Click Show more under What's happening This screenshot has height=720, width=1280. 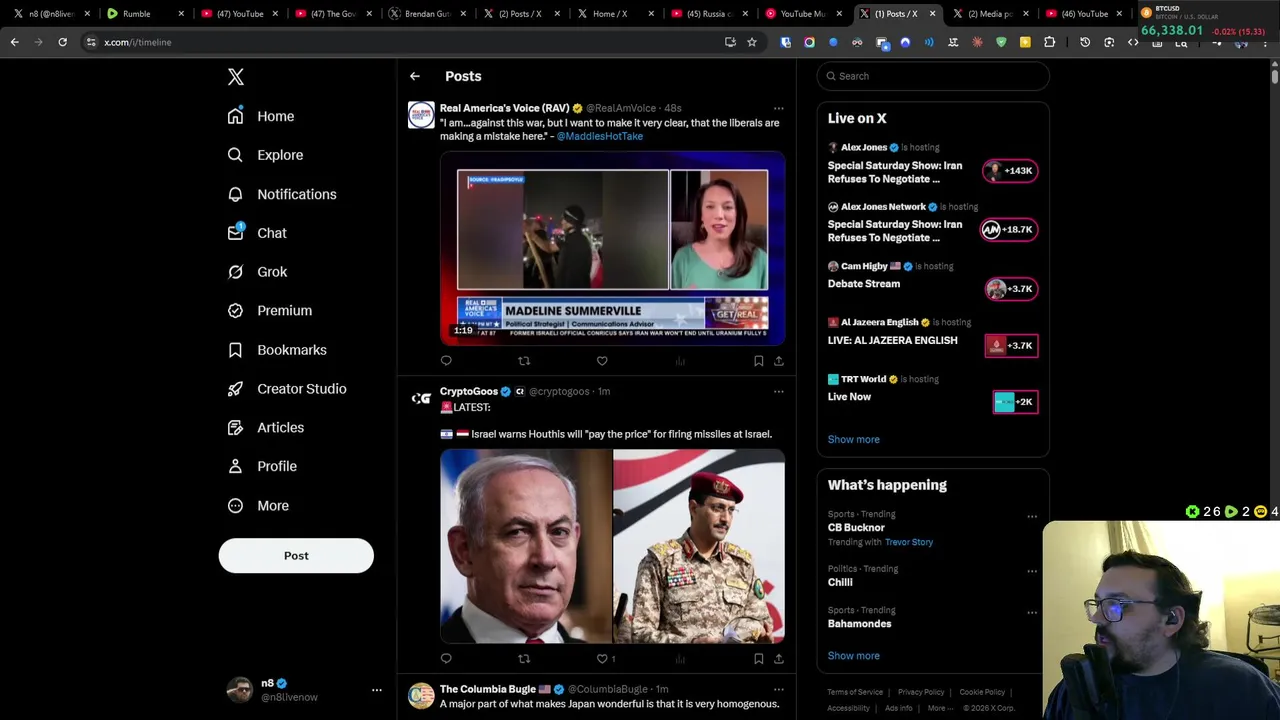tap(853, 656)
